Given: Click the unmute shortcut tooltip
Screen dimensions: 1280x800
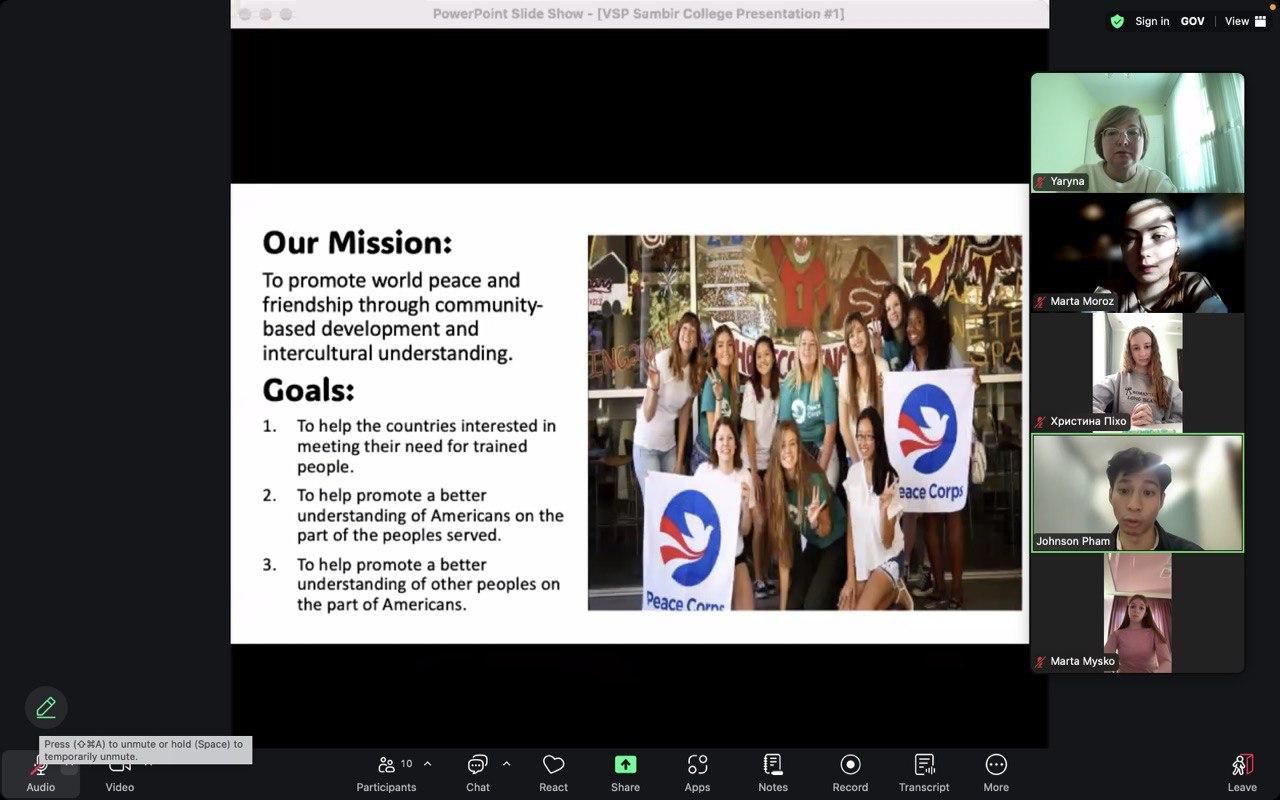Looking at the screenshot, I should pos(145,750).
